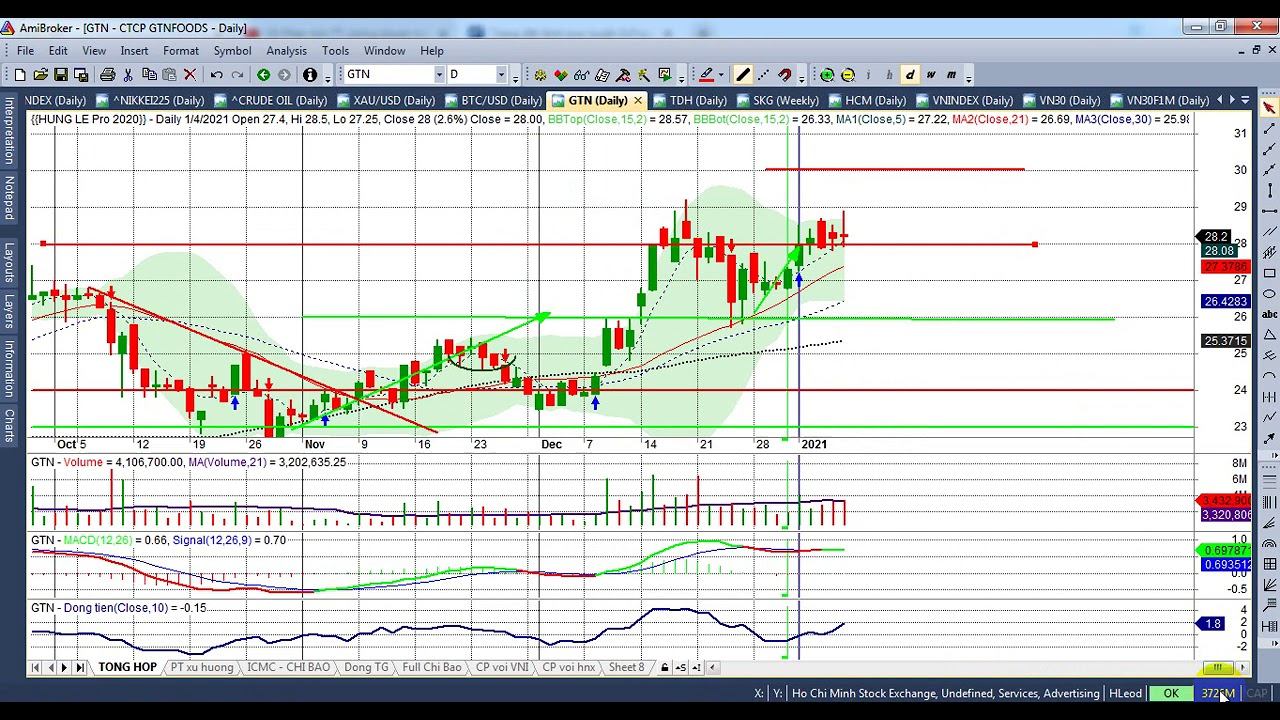
Task: Switch to daily interval 'd' button
Action: coord(910,75)
